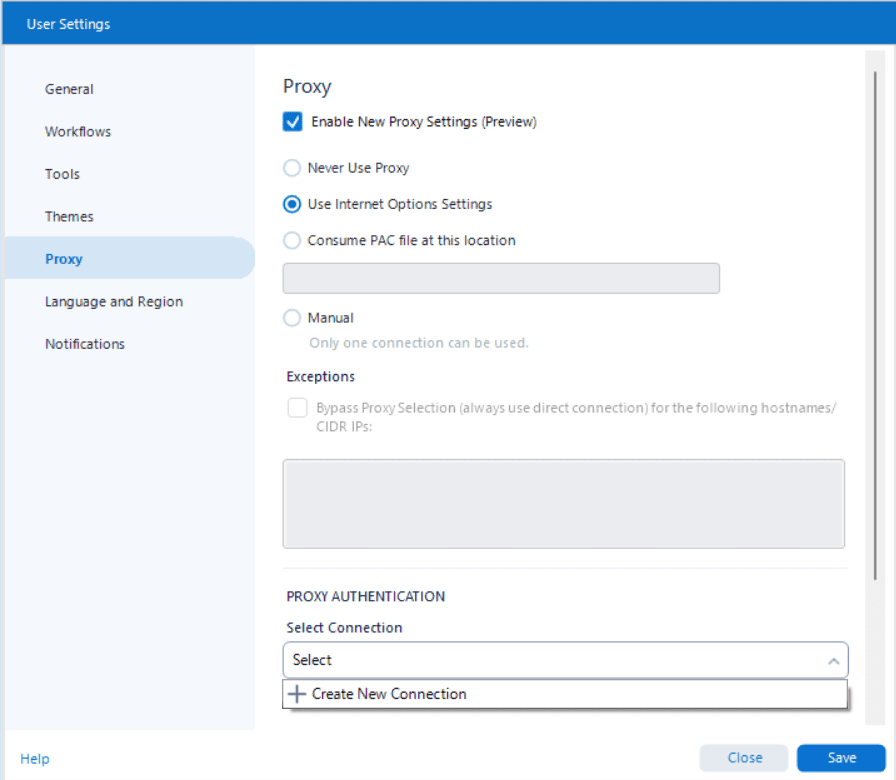
Task: Choose Consume PAC file at this location
Action: (292, 240)
